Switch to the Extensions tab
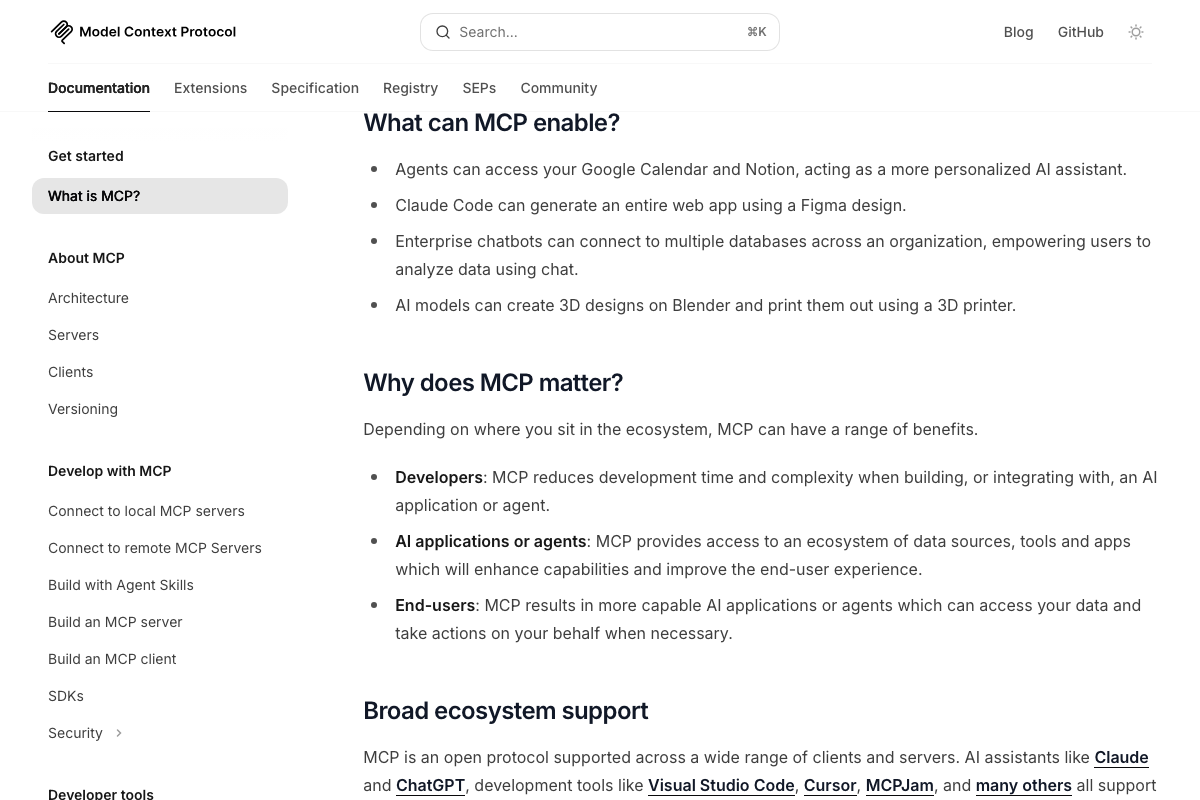This screenshot has width=1200, height=800. [x=210, y=88]
